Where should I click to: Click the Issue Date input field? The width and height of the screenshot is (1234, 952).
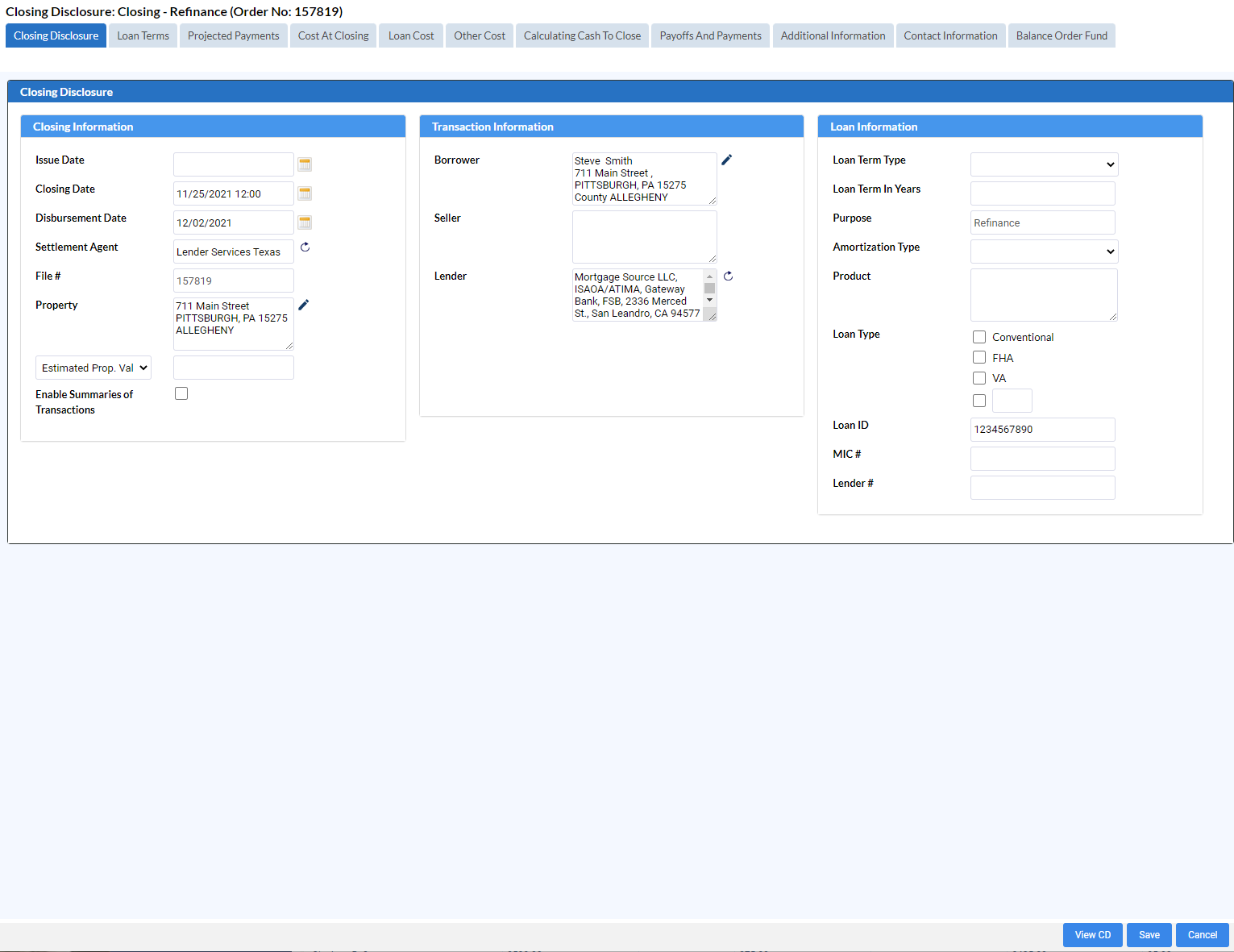pos(234,164)
